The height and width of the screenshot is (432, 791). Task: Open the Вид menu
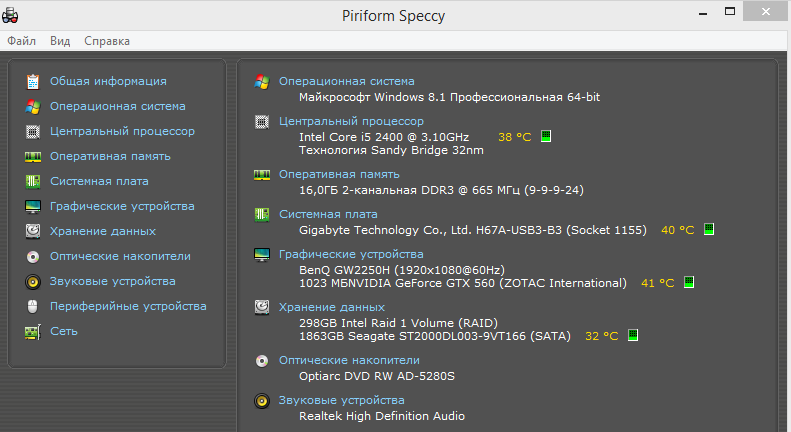point(60,41)
